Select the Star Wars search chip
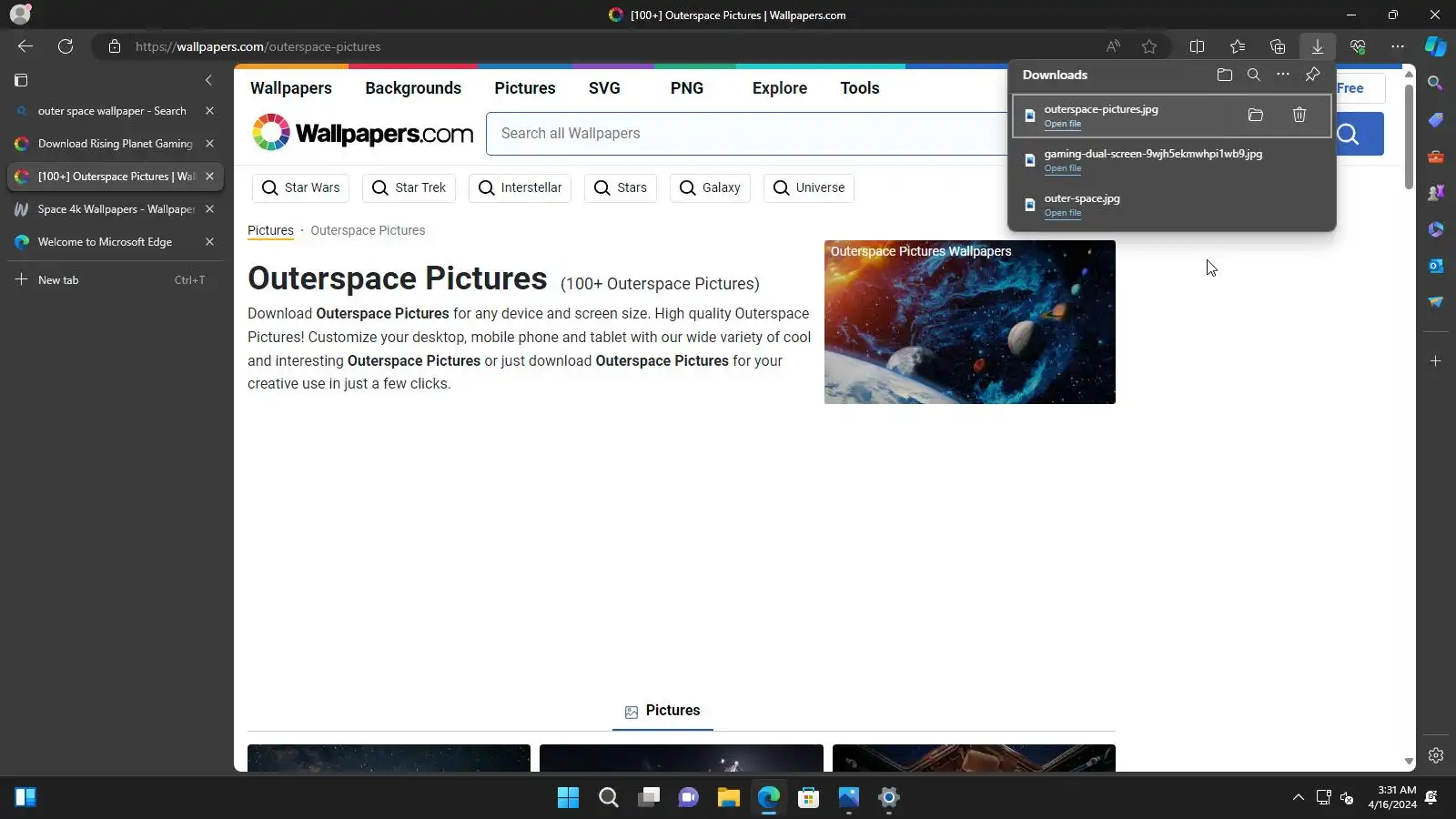 pos(300,188)
